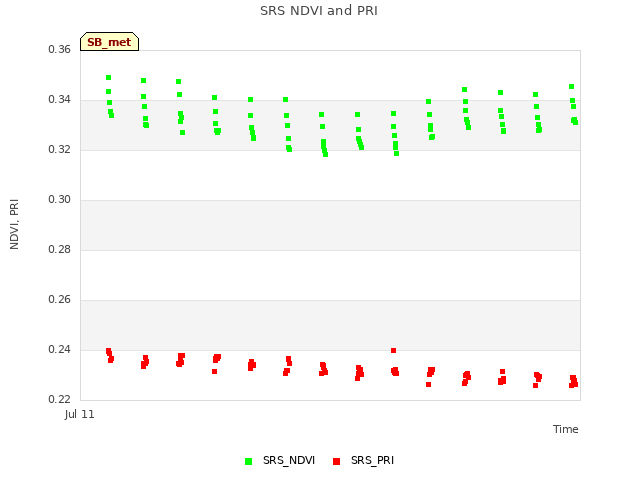Click the Jul 11 date tick label
Screen dimensions: 640x480
[x=80, y=415]
